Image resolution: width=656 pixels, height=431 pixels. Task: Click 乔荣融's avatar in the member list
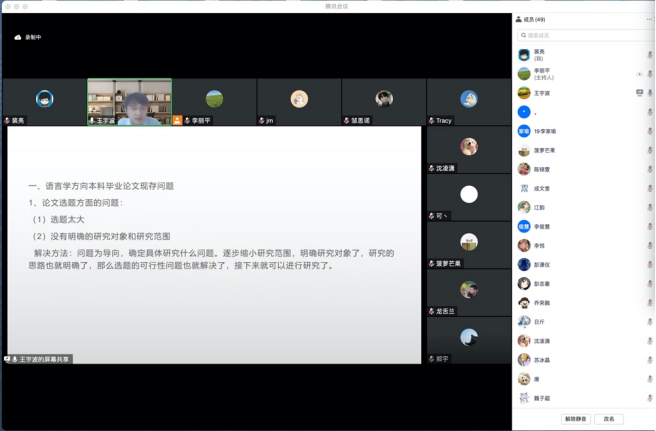coord(524,303)
